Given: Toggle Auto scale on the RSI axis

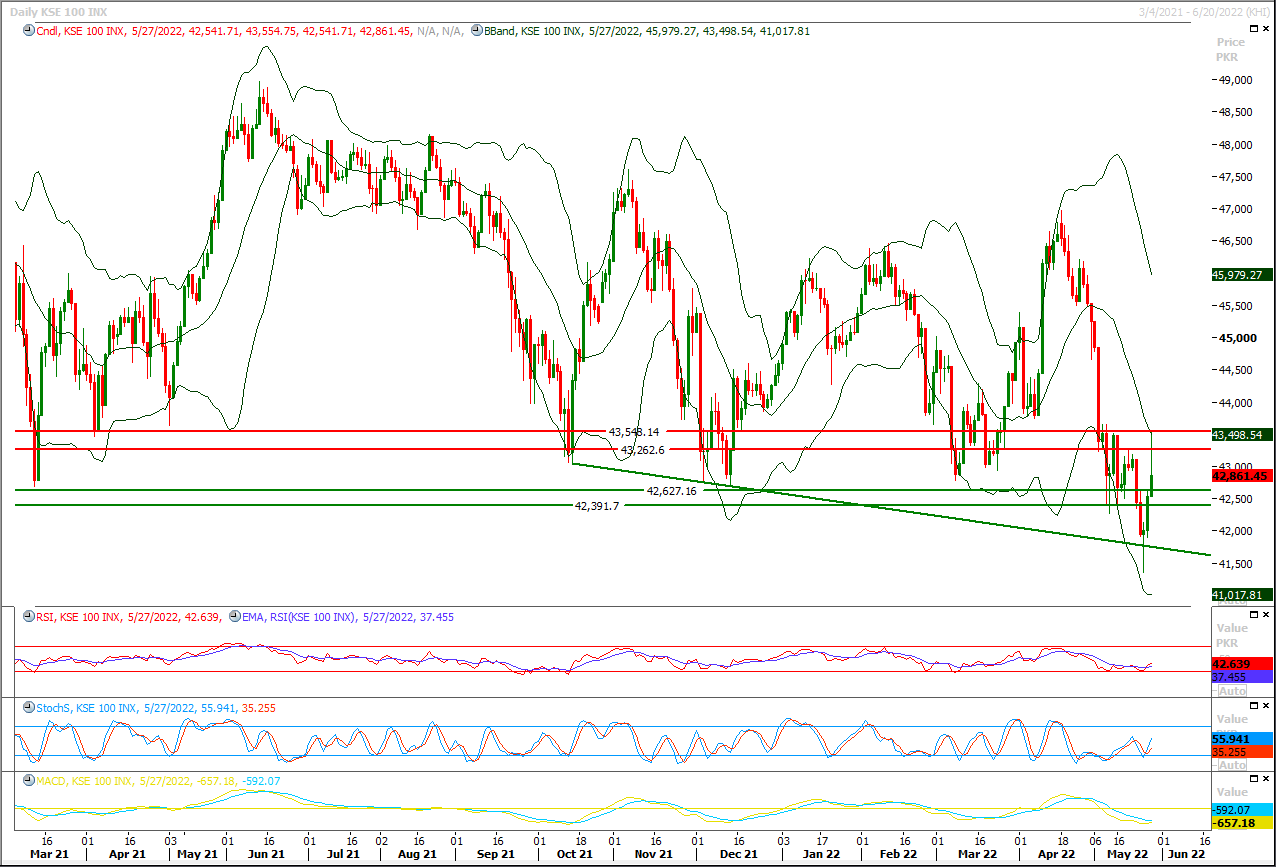Looking at the screenshot, I should (x=1232, y=691).
